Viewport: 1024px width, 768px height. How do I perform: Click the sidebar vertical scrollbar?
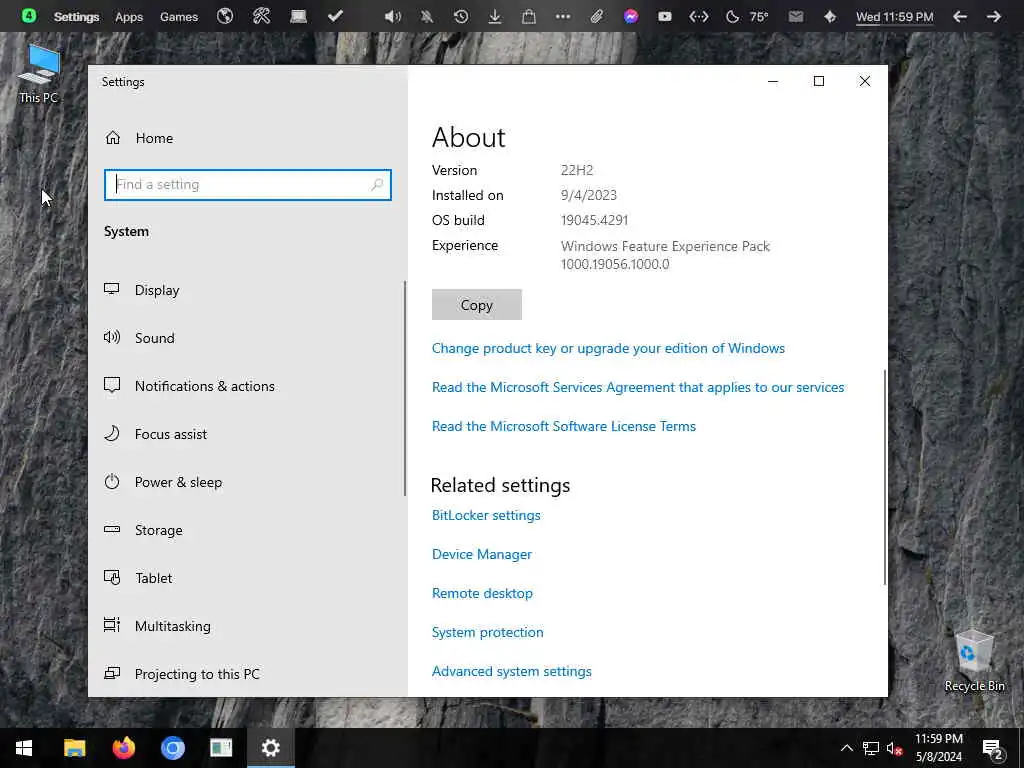[x=405, y=389]
